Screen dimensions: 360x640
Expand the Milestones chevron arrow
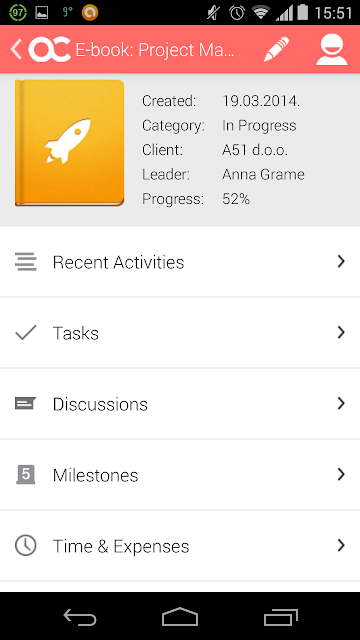(341, 474)
